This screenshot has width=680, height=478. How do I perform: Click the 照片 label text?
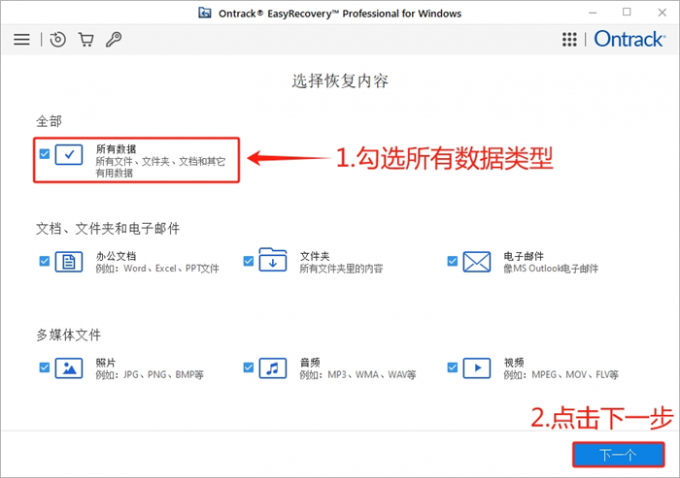pos(106,363)
